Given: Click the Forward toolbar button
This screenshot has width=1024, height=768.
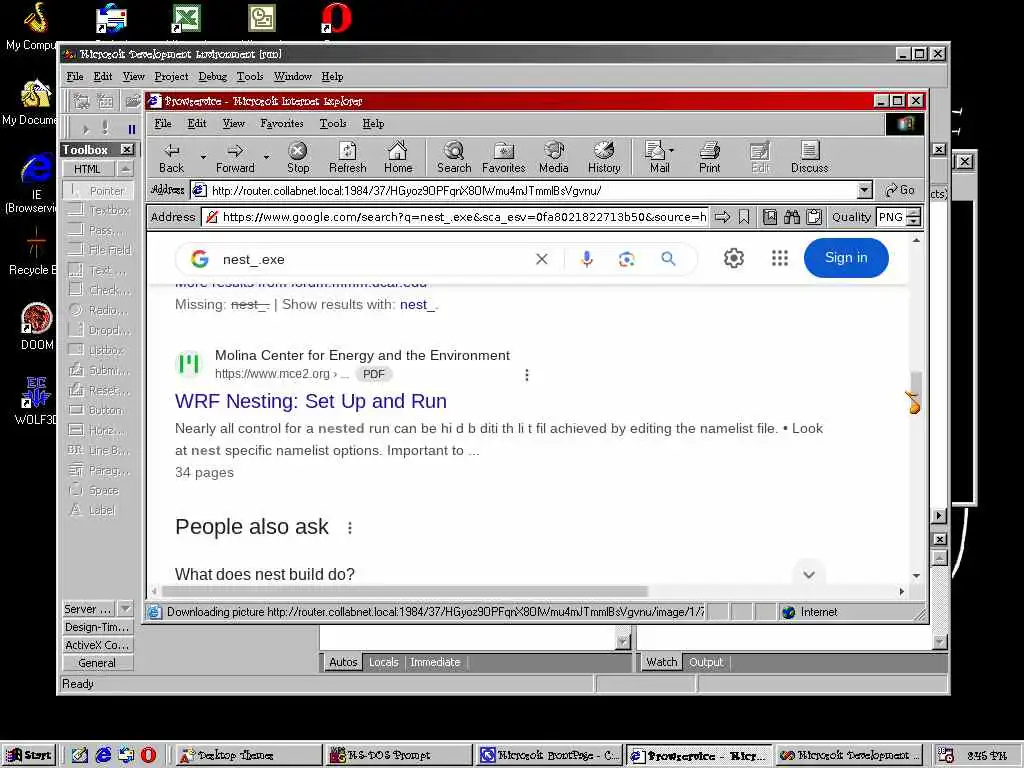Looking at the screenshot, I should coord(235,158).
